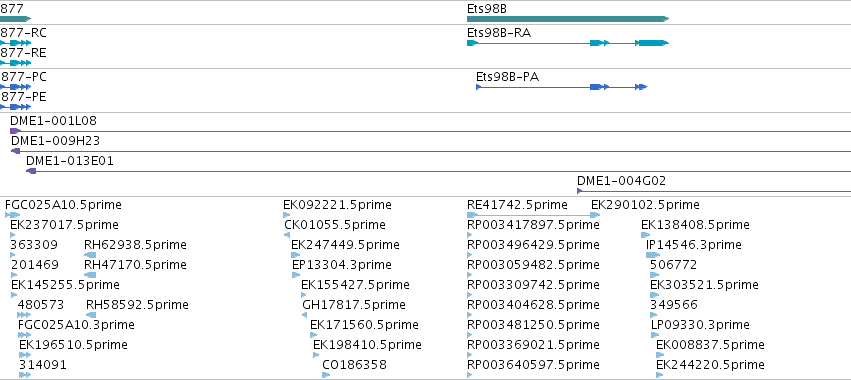Click the CK01055.5prime EST label
The width and height of the screenshot is (851, 380).
(x=335, y=225)
